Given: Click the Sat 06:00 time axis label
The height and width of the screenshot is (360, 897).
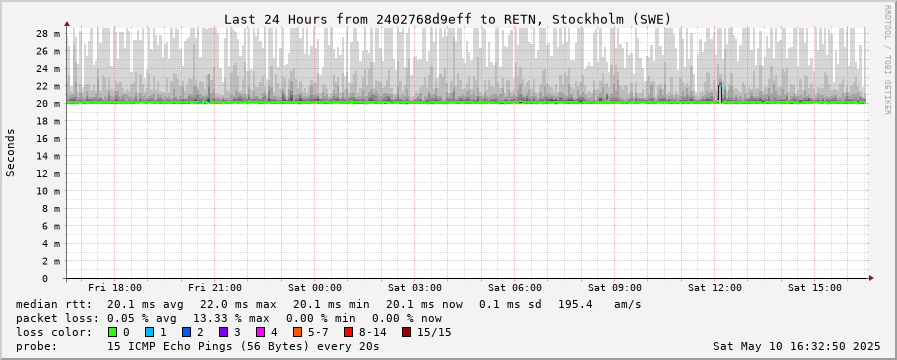Looking at the screenshot, I should tap(515, 288).
